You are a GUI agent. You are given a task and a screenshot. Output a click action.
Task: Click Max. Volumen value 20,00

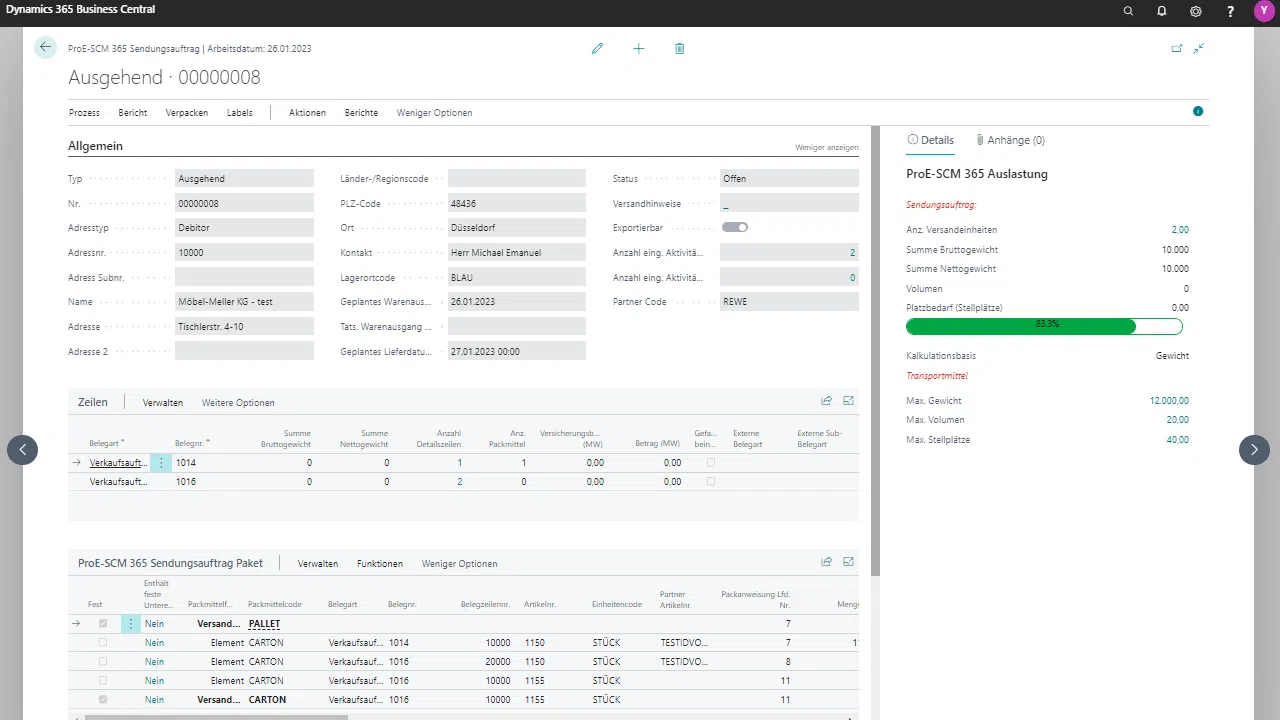(x=1177, y=420)
